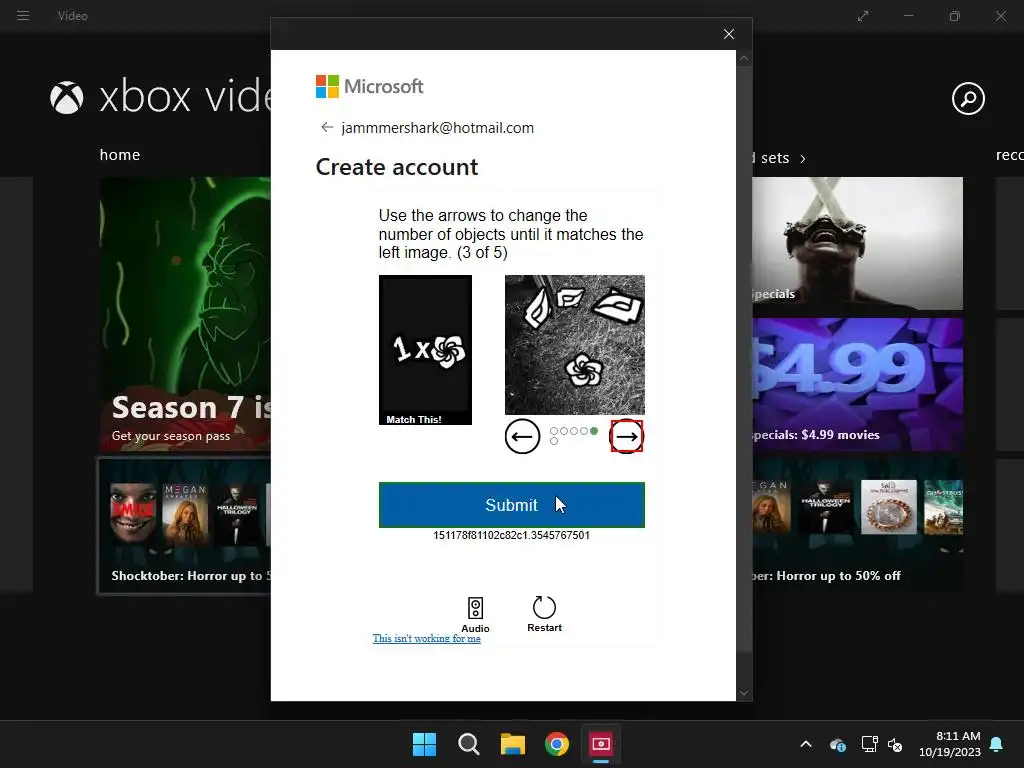Open OneDrive tray icon
The height and width of the screenshot is (768, 1024).
tap(837, 744)
